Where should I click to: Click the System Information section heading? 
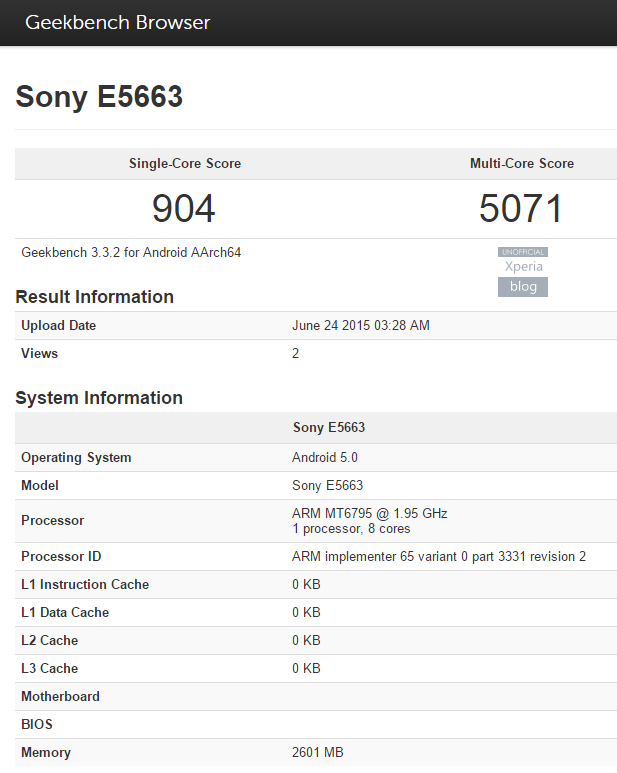point(99,398)
